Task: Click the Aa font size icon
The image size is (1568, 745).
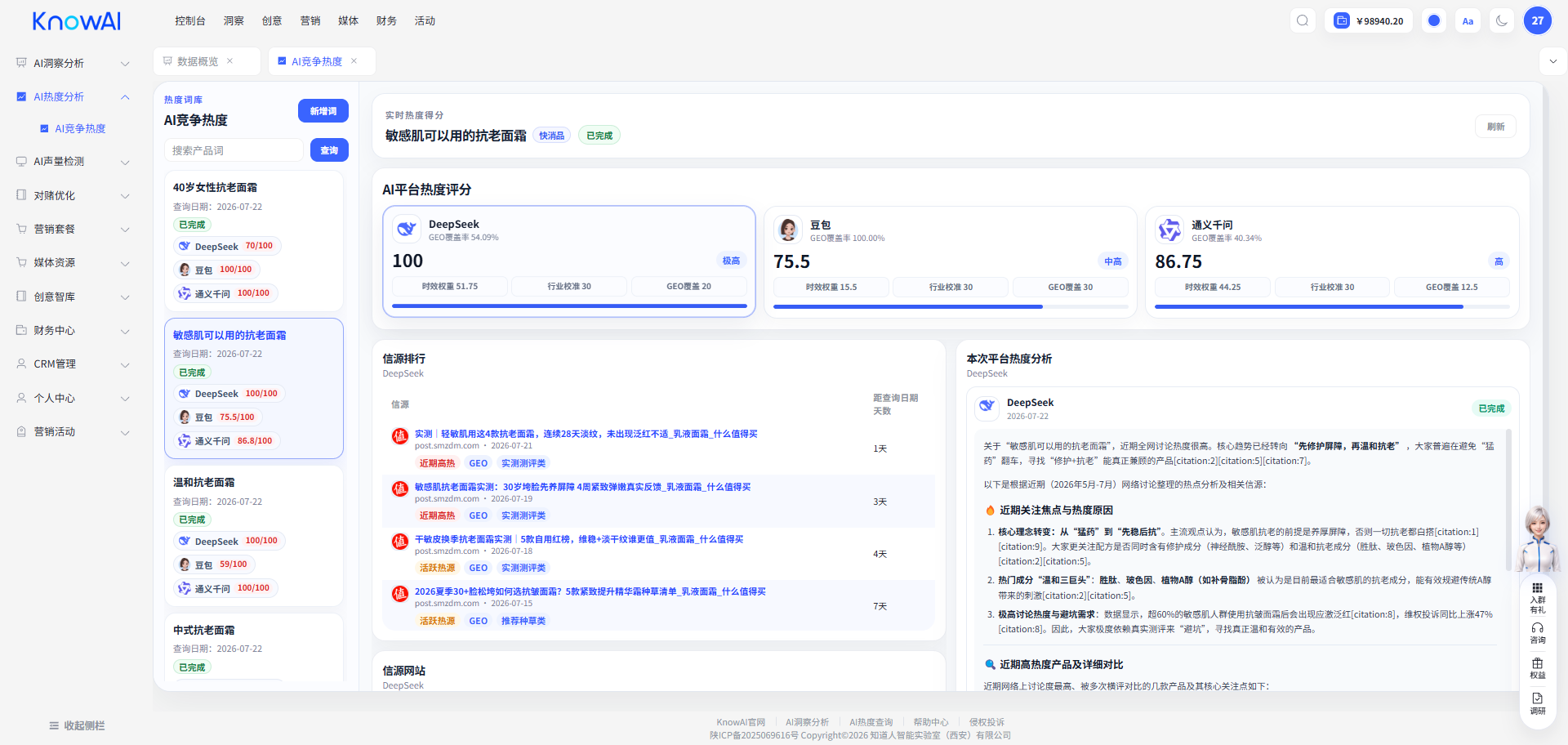Action: 1468,20
